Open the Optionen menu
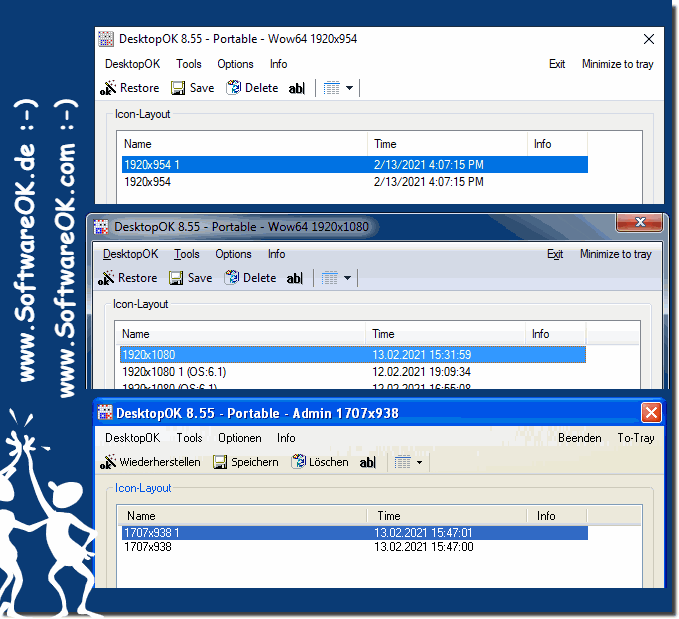Screen dimensions: 679x619 pyautogui.click(x=239, y=438)
